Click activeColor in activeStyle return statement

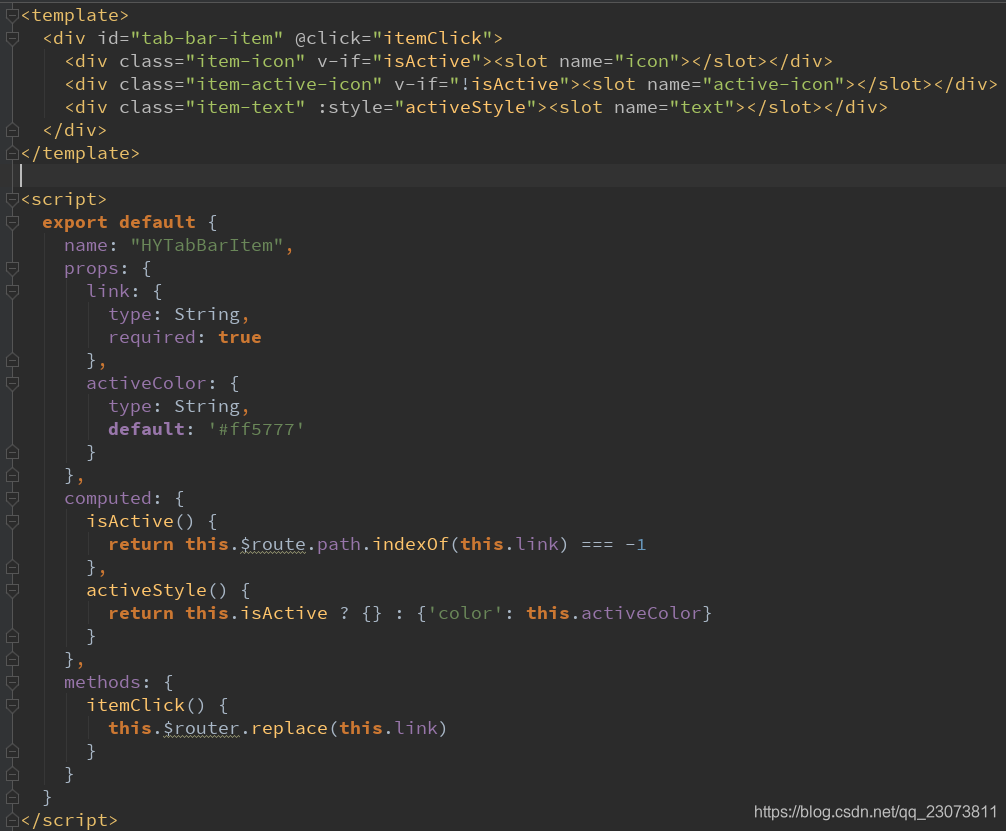(x=641, y=613)
